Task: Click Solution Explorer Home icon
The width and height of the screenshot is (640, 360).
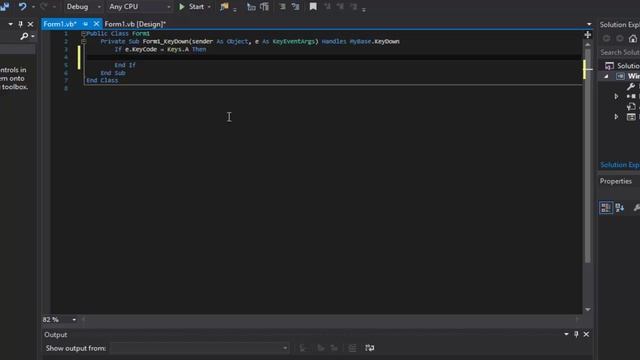Action: click(x=633, y=39)
